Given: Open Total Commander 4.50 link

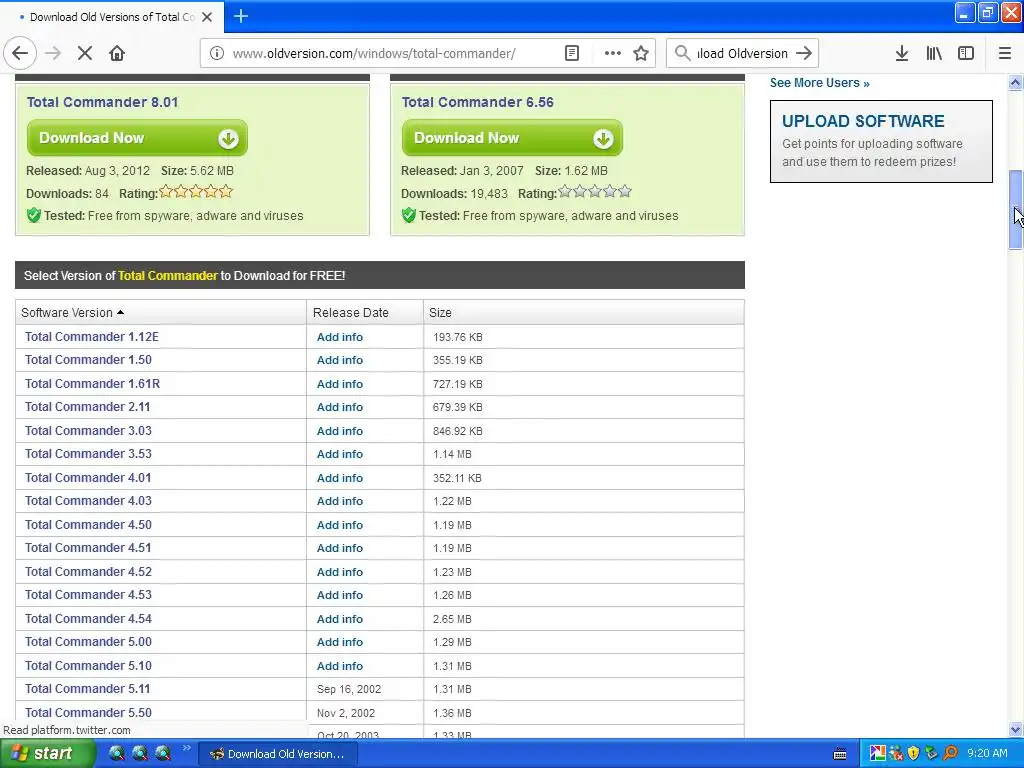Looking at the screenshot, I should [x=88, y=525].
